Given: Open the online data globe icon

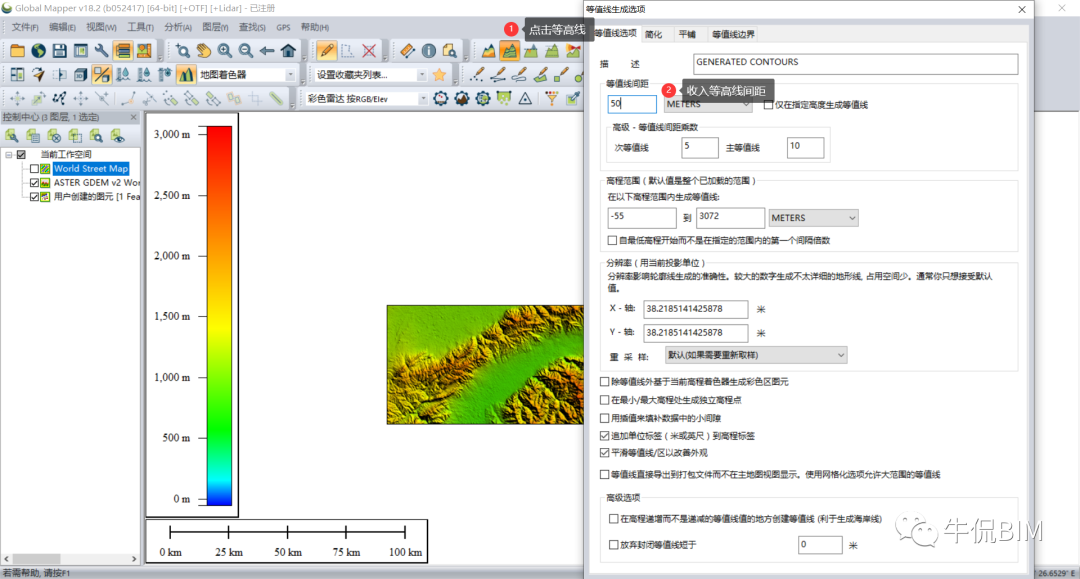Looking at the screenshot, I should (x=39, y=50).
